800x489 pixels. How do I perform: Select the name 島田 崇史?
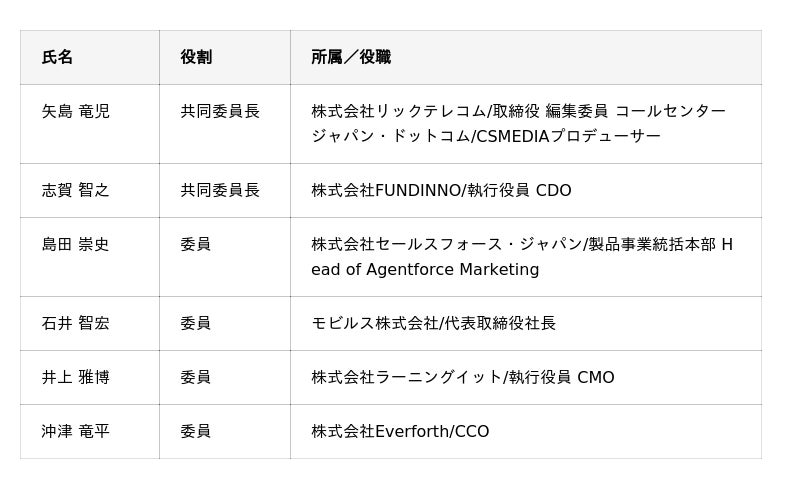point(76,244)
